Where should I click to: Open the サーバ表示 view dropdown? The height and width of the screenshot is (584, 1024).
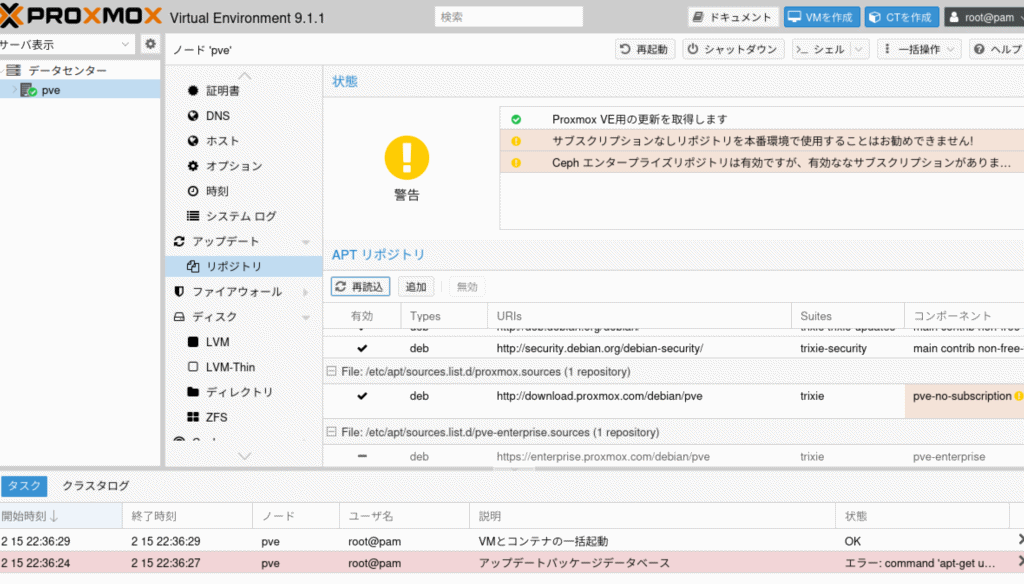[x=67, y=44]
